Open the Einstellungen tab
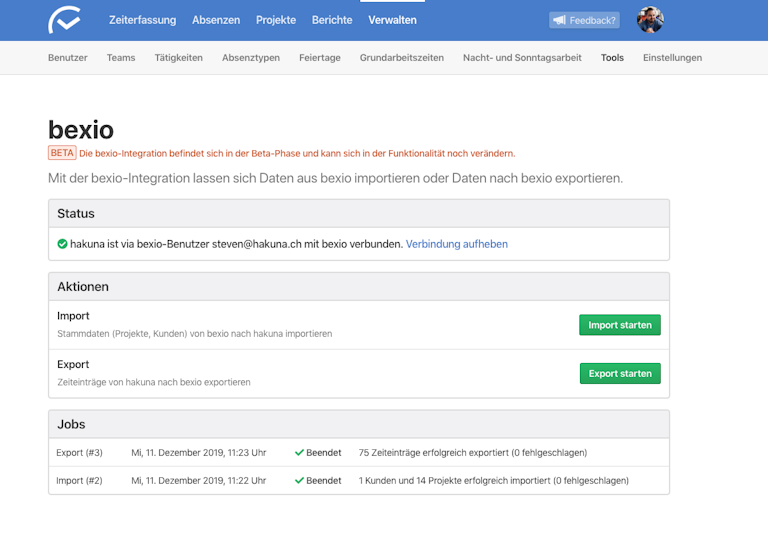The width and height of the screenshot is (768, 551). (x=672, y=58)
